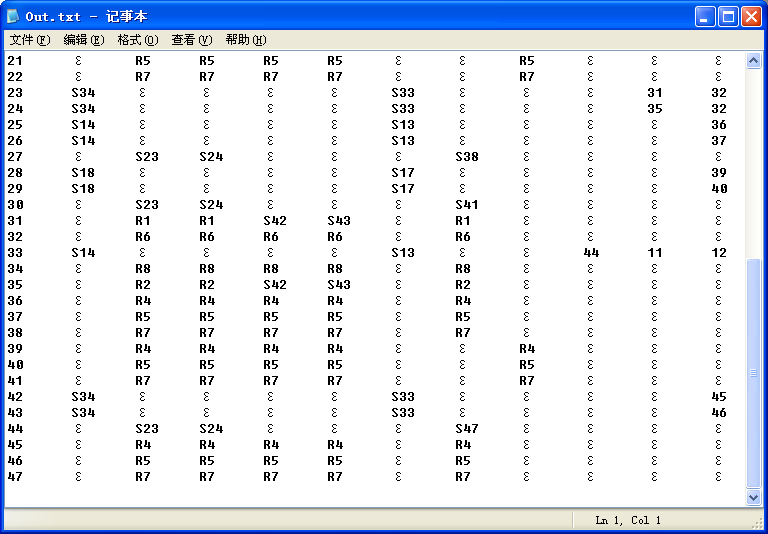Click value 45 at end of row 42

click(x=719, y=397)
